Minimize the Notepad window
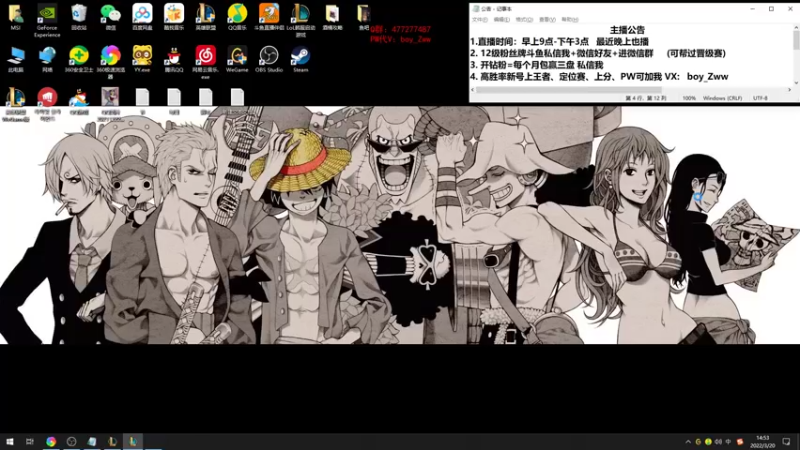This screenshot has width=800, height=450. [753, 9]
